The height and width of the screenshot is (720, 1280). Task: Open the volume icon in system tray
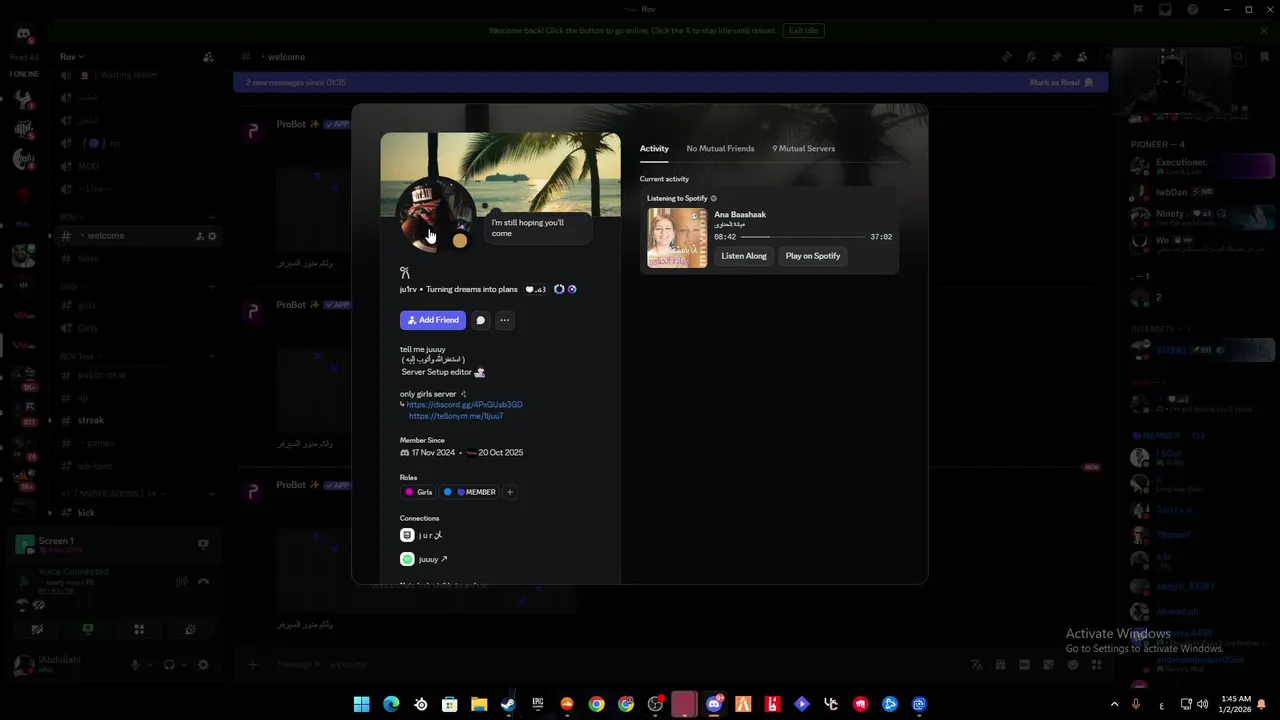click(1202, 704)
